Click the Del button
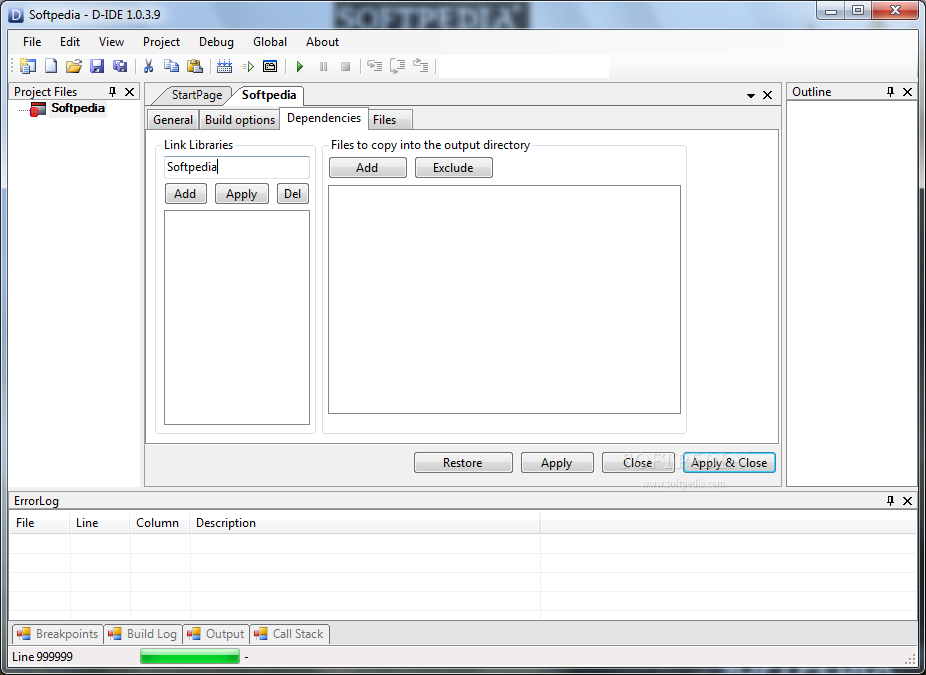926x675 pixels. point(293,194)
